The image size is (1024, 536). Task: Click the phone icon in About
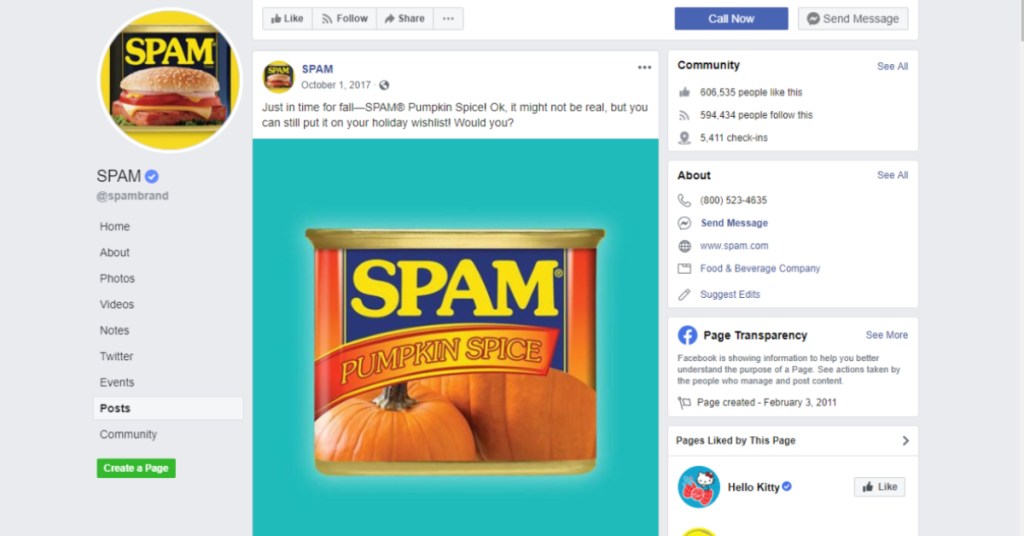point(684,200)
